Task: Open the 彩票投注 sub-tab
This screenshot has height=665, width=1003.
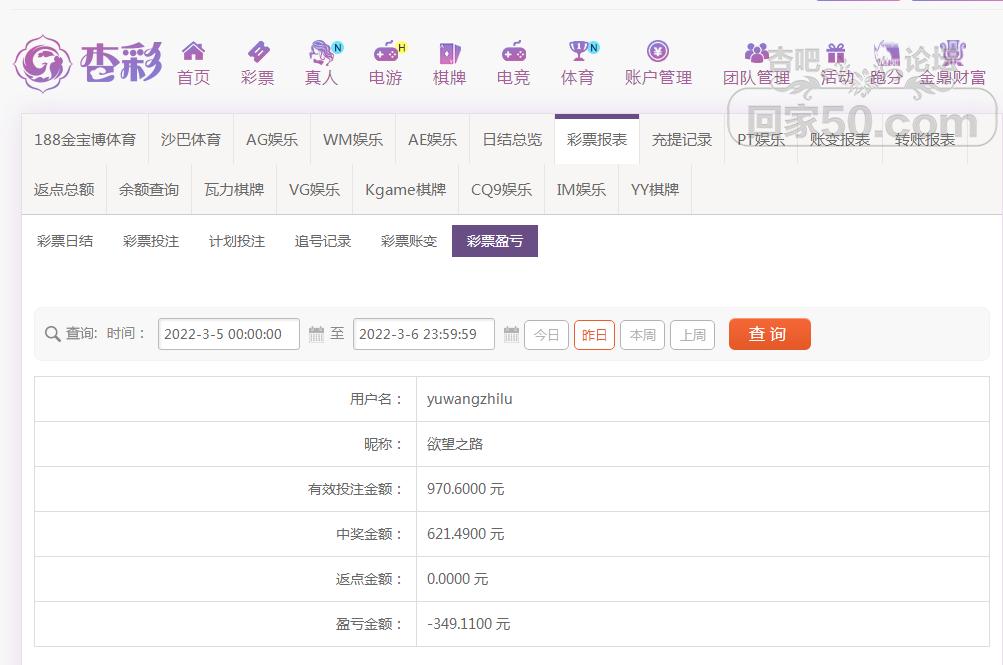Action: tap(151, 241)
